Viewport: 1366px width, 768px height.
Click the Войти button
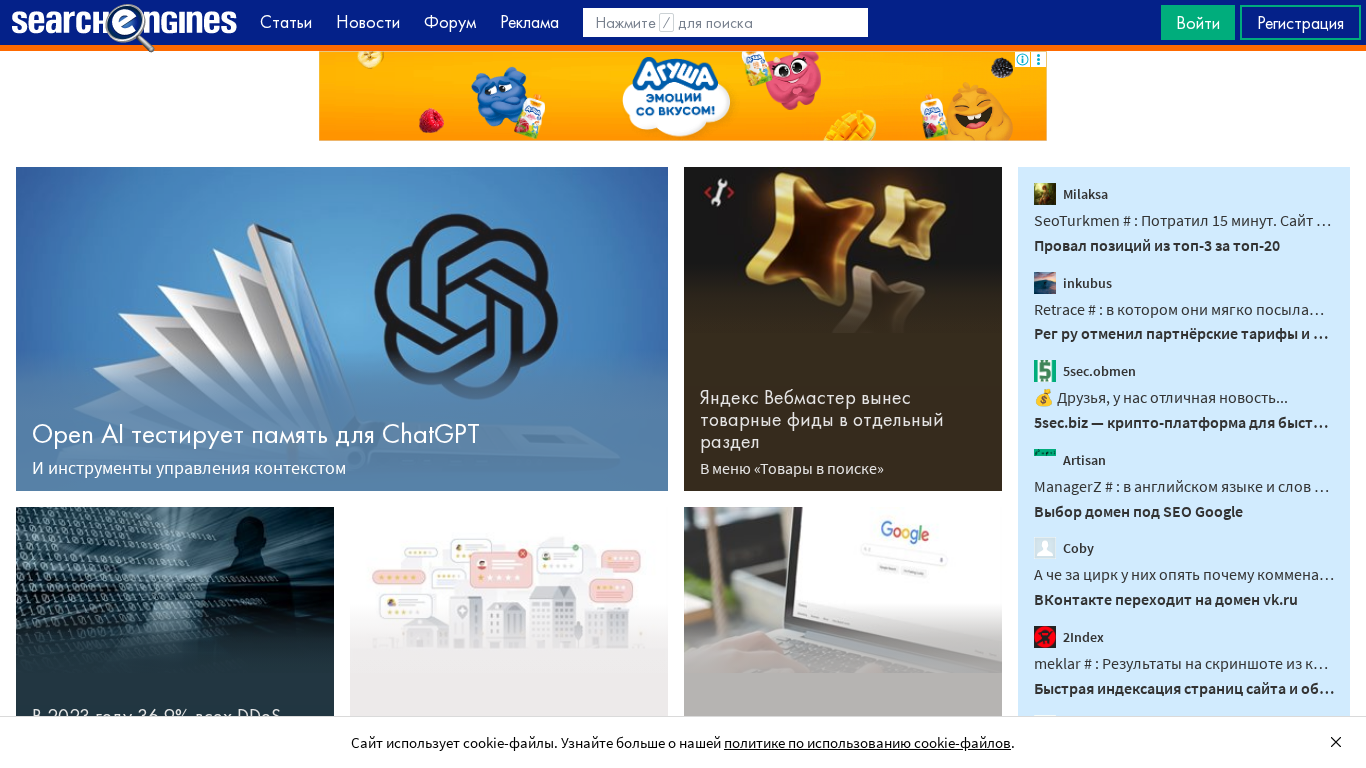pyautogui.click(x=1198, y=22)
